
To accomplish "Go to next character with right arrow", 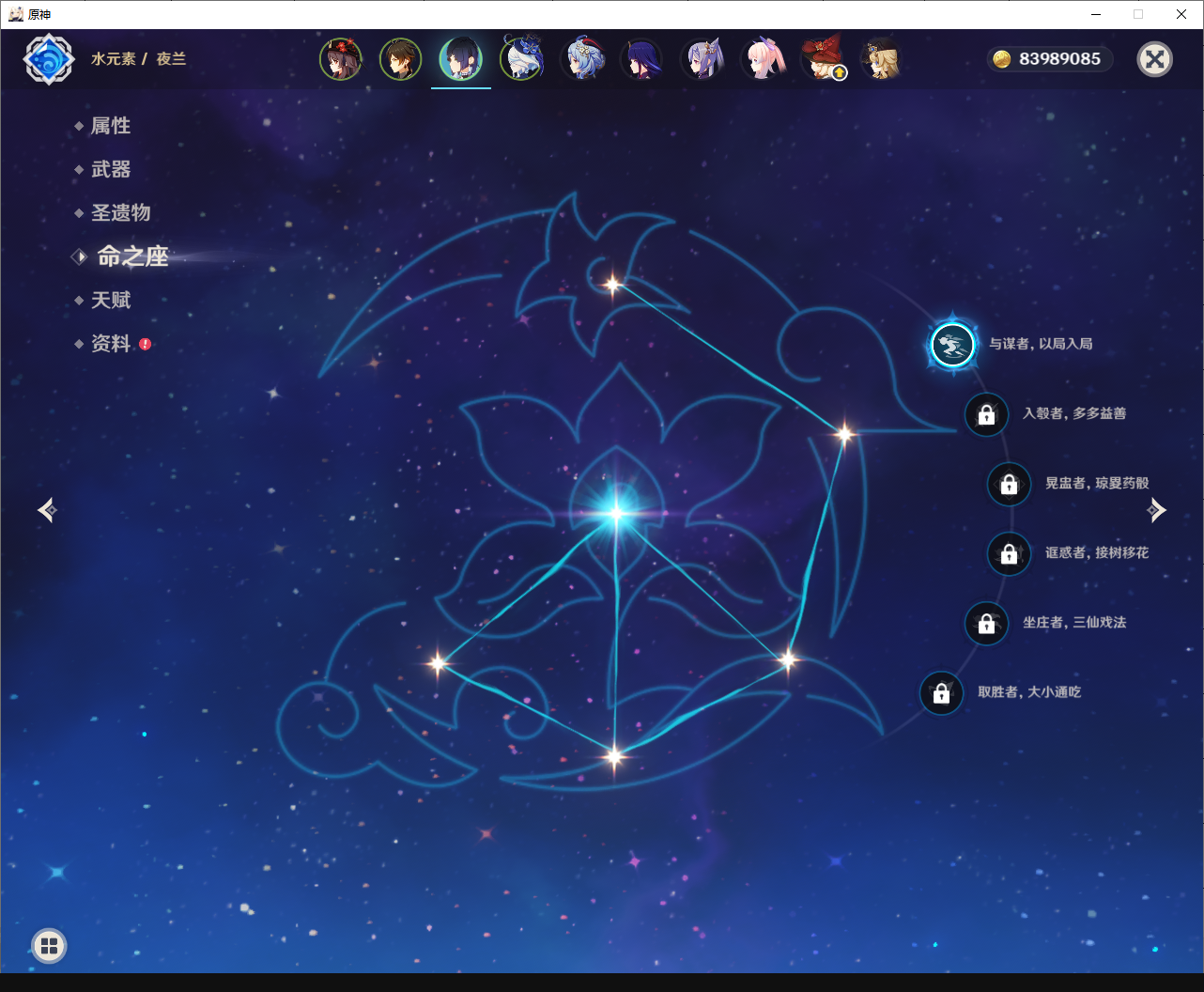I will pos(1157,510).
